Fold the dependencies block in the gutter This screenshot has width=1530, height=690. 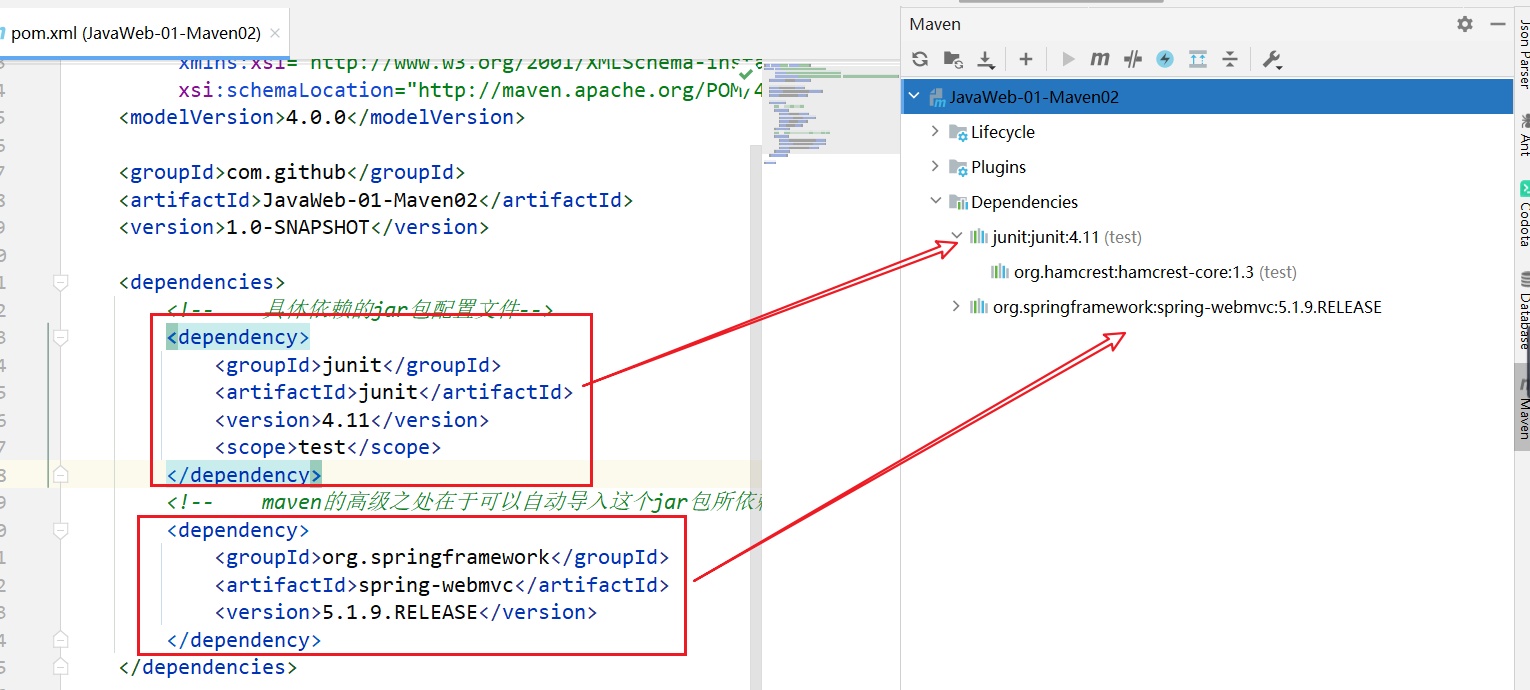tap(61, 283)
